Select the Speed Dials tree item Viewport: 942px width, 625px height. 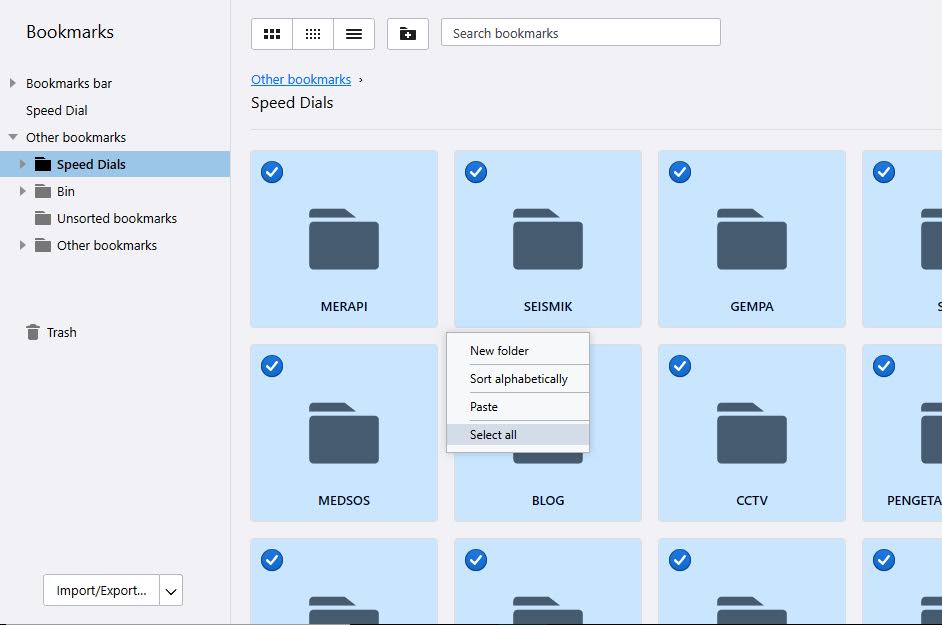[x=93, y=164]
